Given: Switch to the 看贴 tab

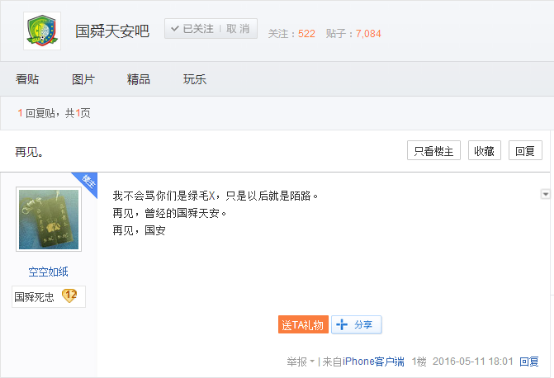Looking at the screenshot, I should click(x=27, y=79).
